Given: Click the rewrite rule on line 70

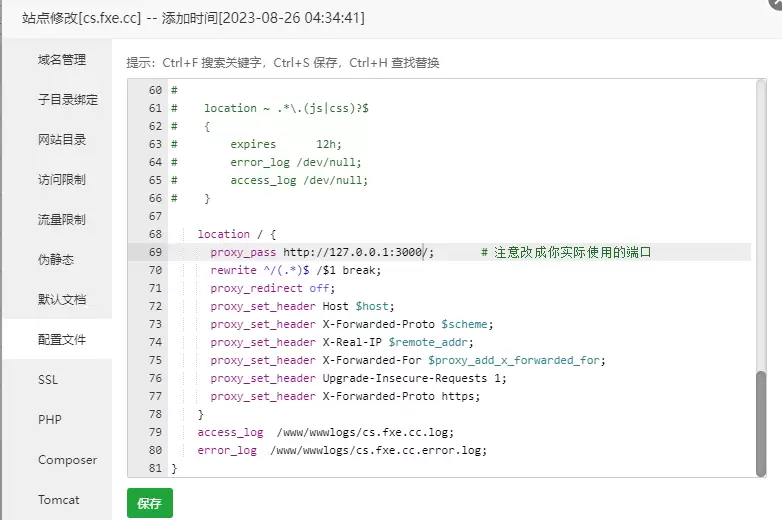Looking at the screenshot, I should [x=295, y=270].
